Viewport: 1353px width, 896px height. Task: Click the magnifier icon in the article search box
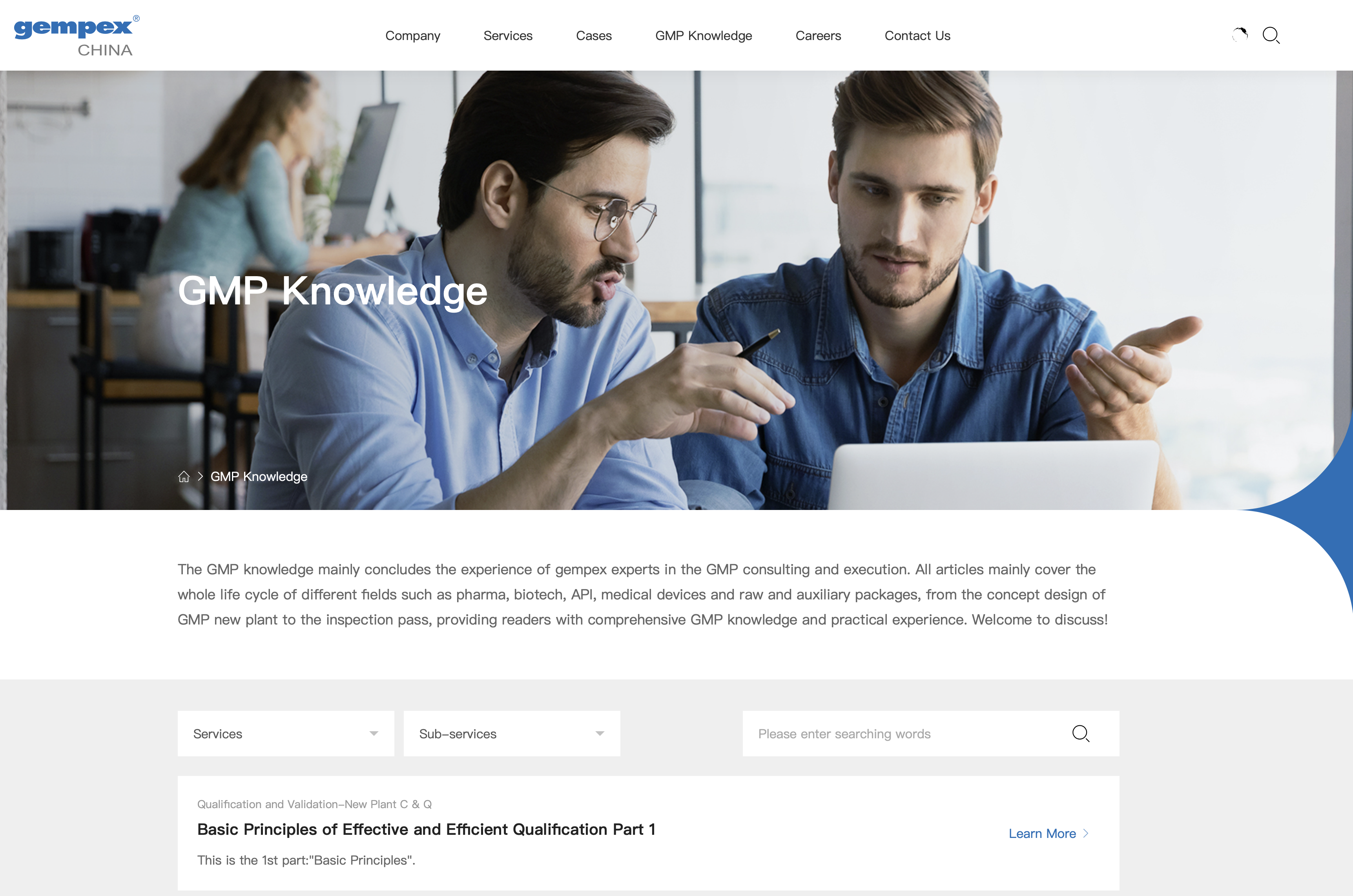coord(1080,734)
